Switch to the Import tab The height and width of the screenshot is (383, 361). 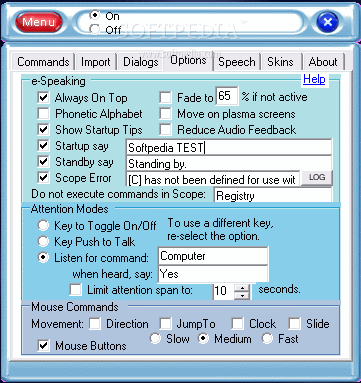coord(96,62)
